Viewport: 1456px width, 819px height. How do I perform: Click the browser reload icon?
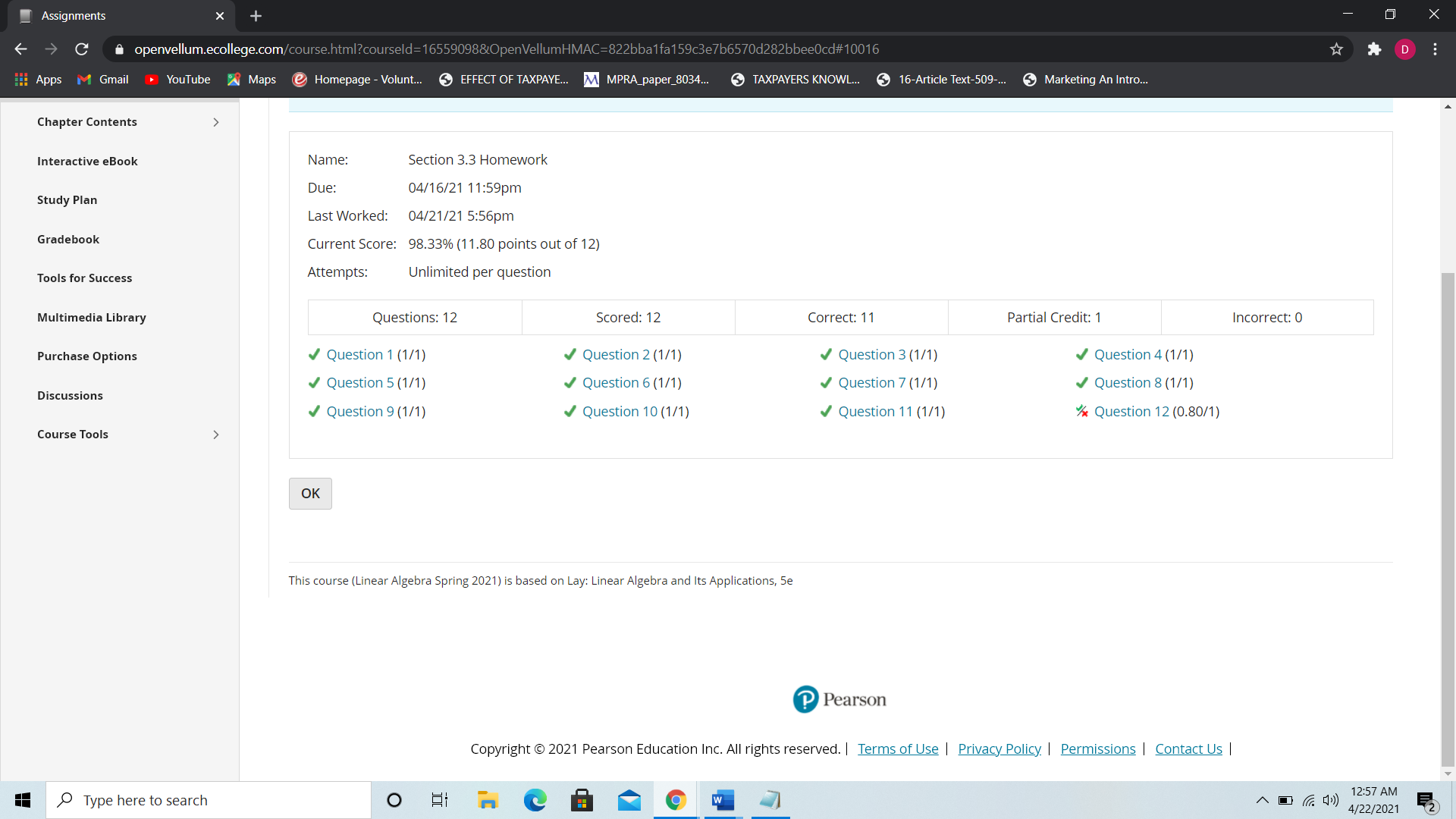[x=82, y=49]
